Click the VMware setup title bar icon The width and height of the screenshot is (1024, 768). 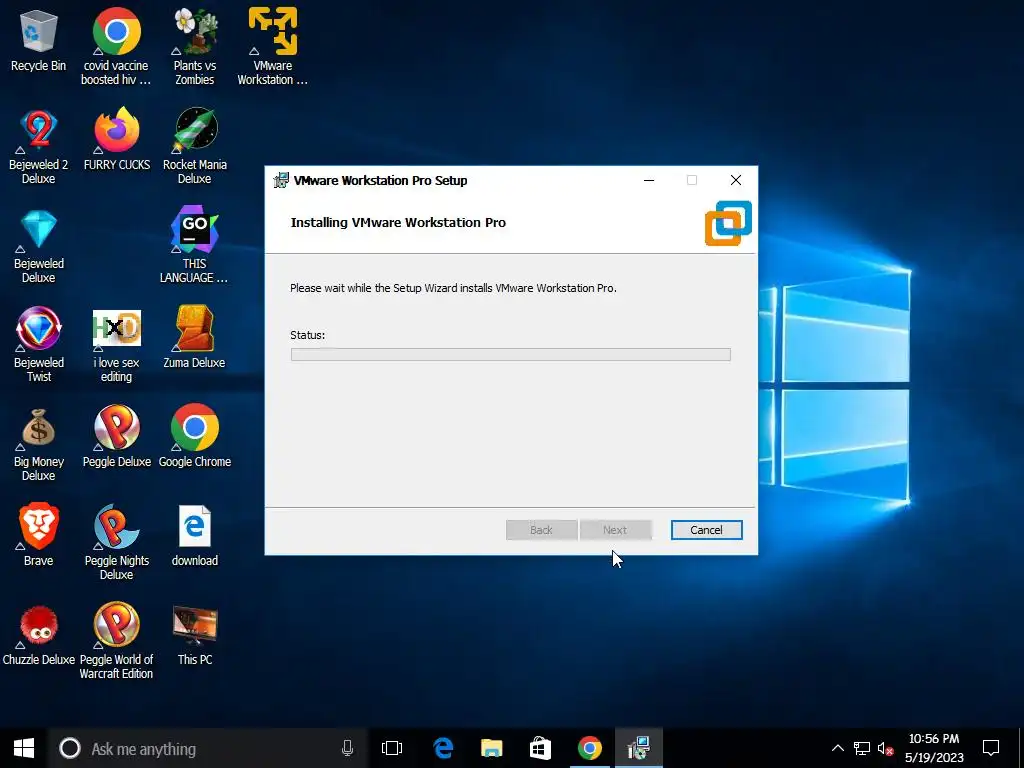(281, 180)
